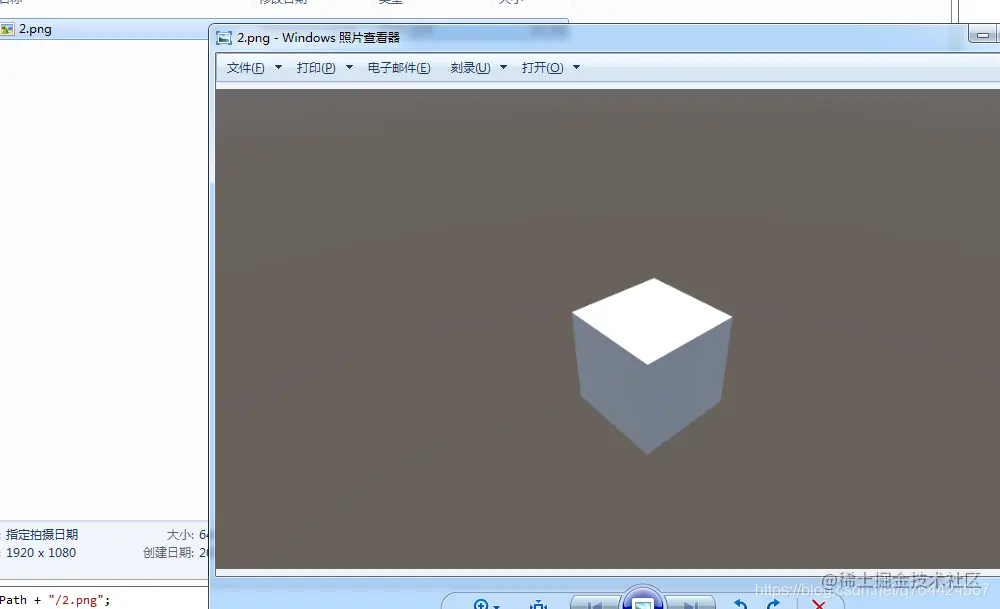Delete the current picture
1000x609 pixels.
tap(818, 604)
